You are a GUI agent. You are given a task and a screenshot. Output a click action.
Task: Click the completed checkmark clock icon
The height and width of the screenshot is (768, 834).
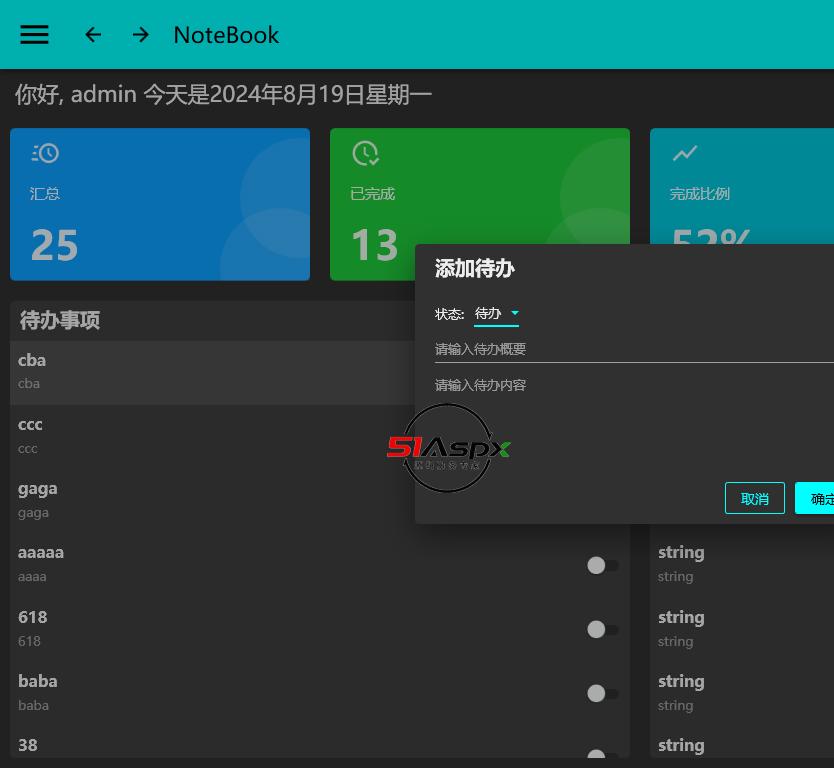pos(365,153)
